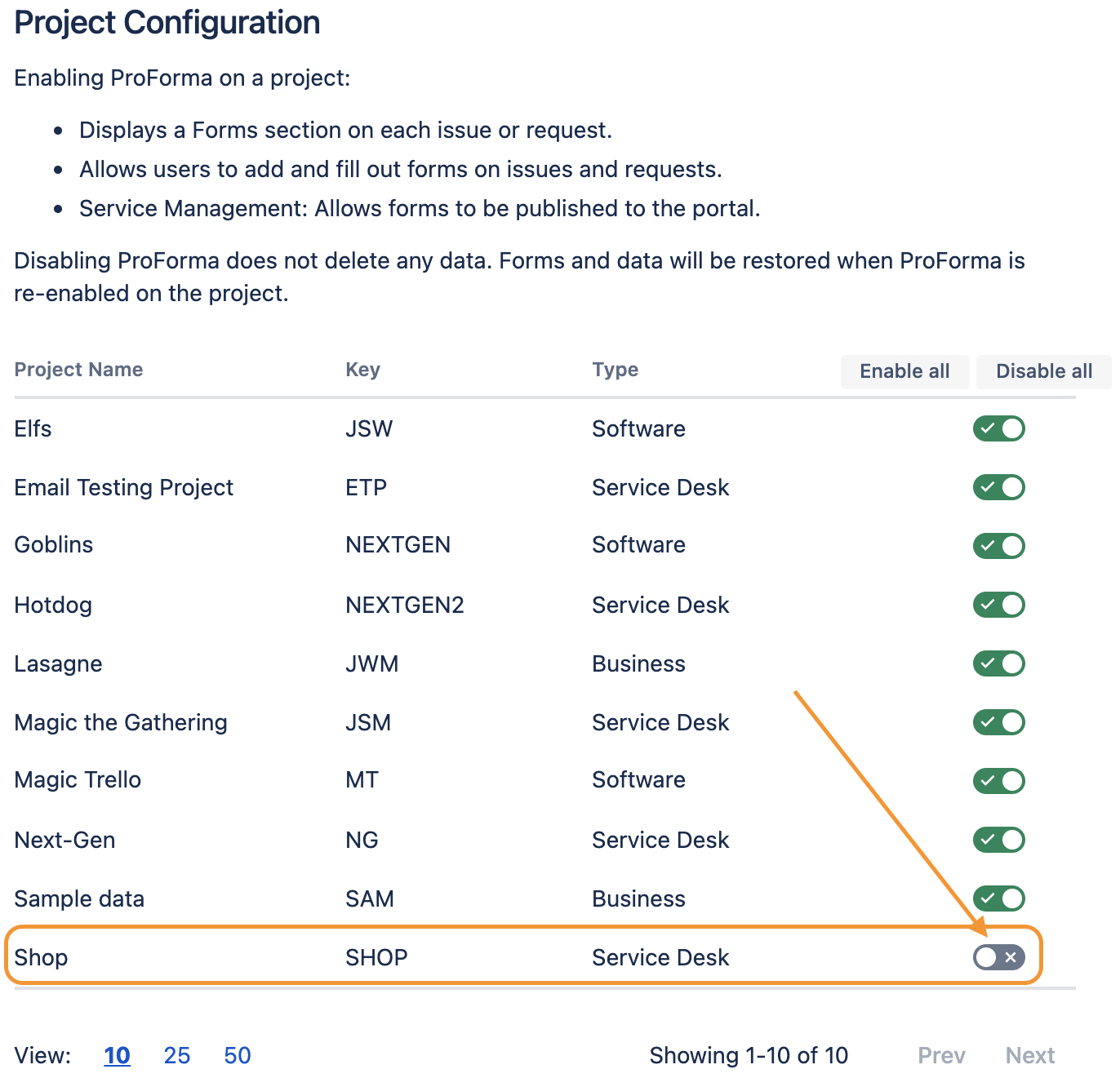The image size is (1120, 1087).
Task: Toggle ProForma off for Email Testing Project
Action: pyautogui.click(x=998, y=487)
